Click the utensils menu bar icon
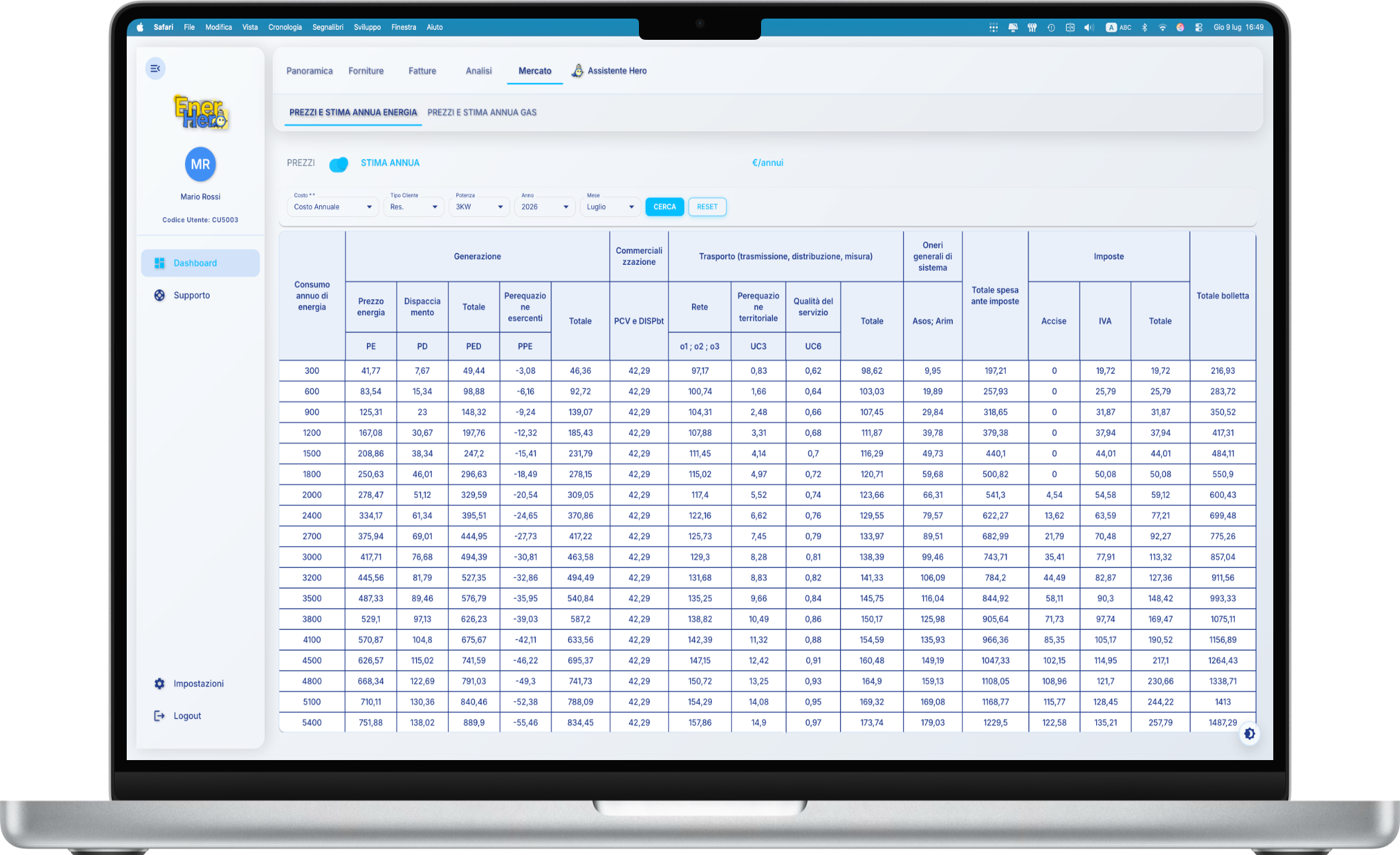 point(1032,27)
